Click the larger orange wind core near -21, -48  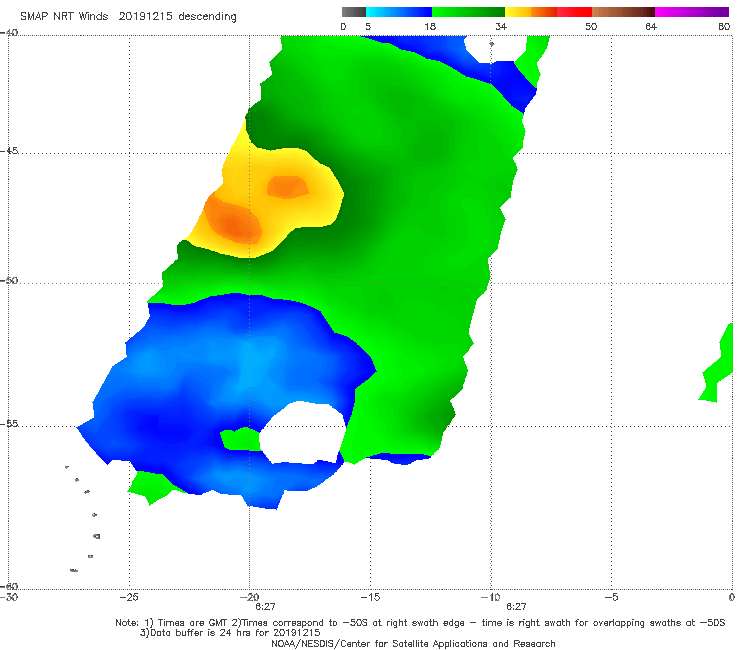pos(234,219)
